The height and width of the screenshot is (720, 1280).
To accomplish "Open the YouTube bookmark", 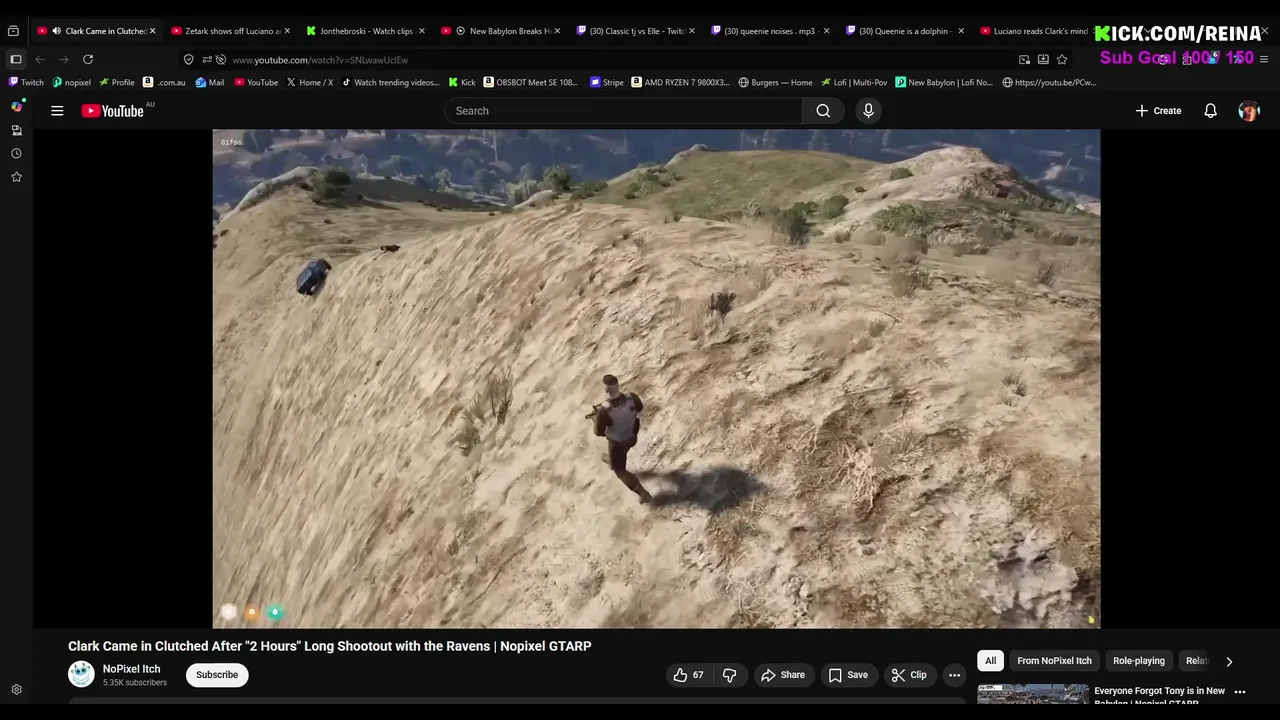I will (x=256, y=83).
